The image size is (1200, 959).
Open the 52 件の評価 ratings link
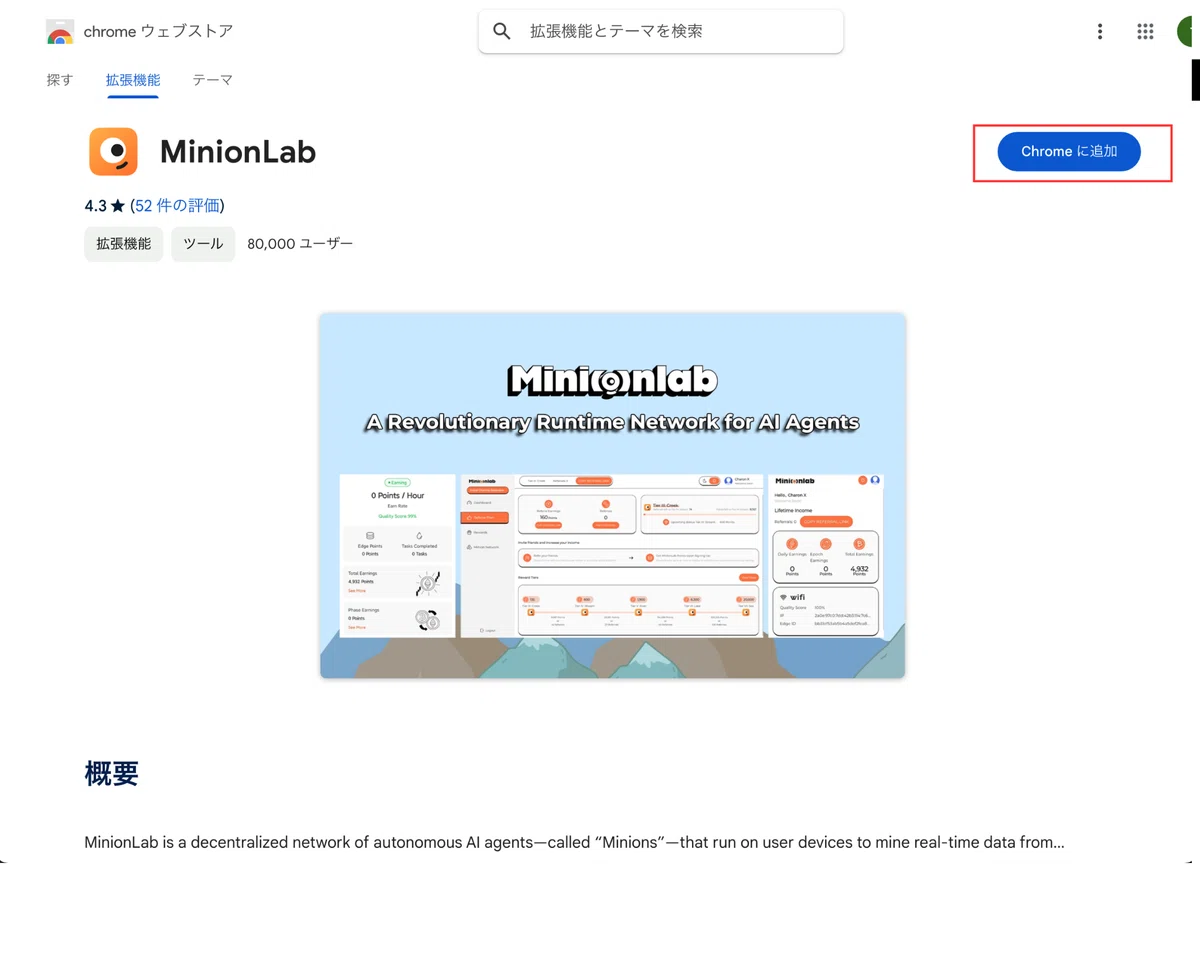(x=177, y=206)
